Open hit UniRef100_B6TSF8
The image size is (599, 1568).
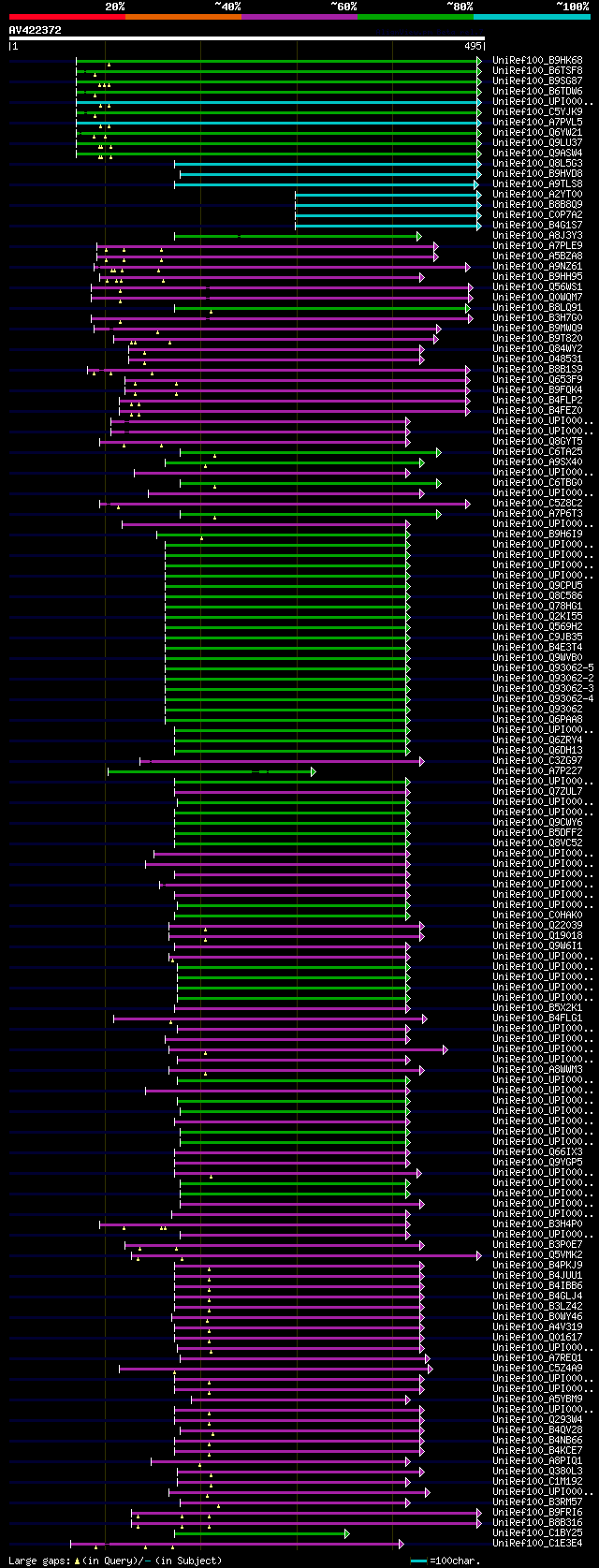point(537,71)
